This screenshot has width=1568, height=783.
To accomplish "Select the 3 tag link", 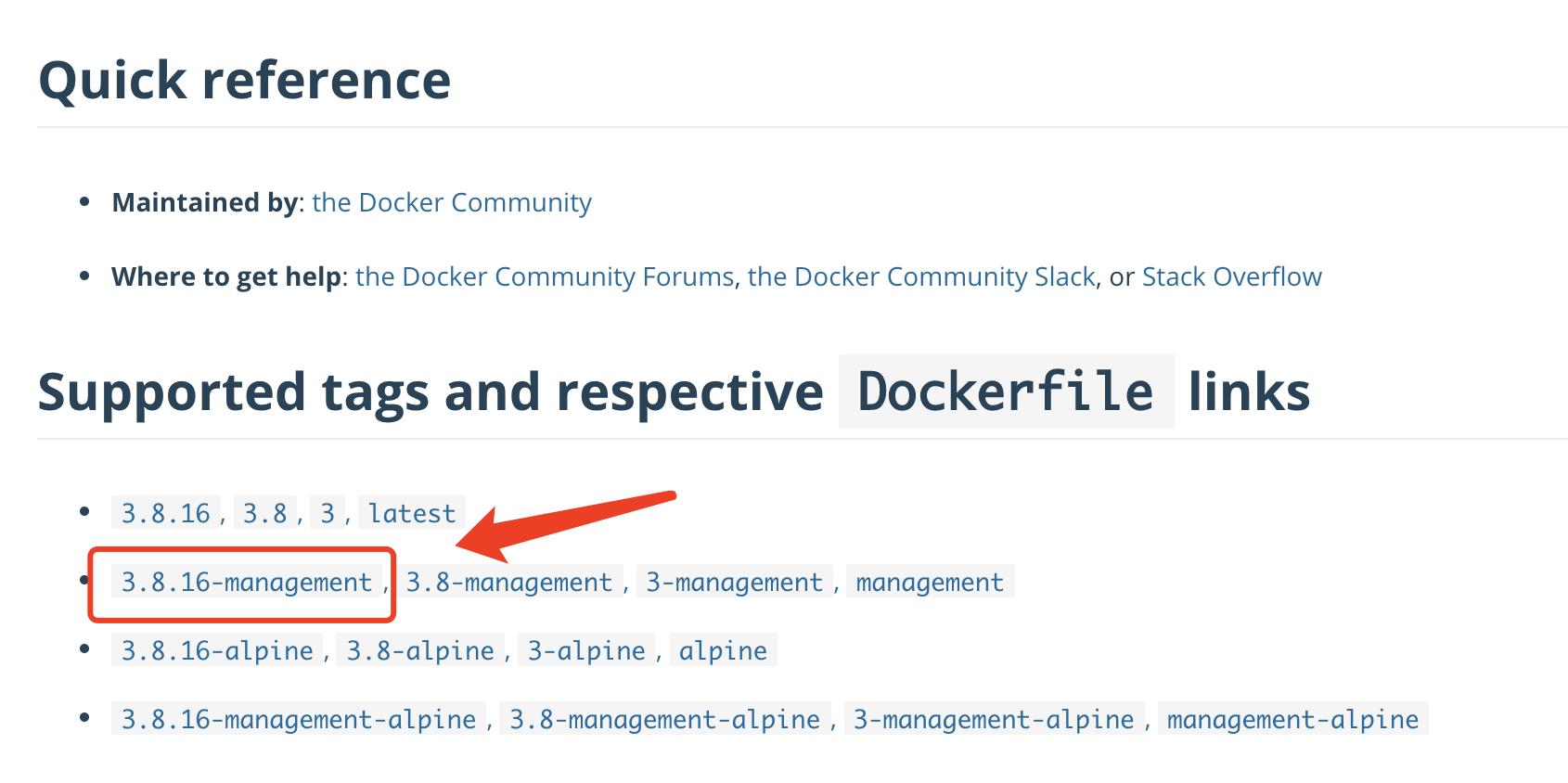I will tap(328, 513).
